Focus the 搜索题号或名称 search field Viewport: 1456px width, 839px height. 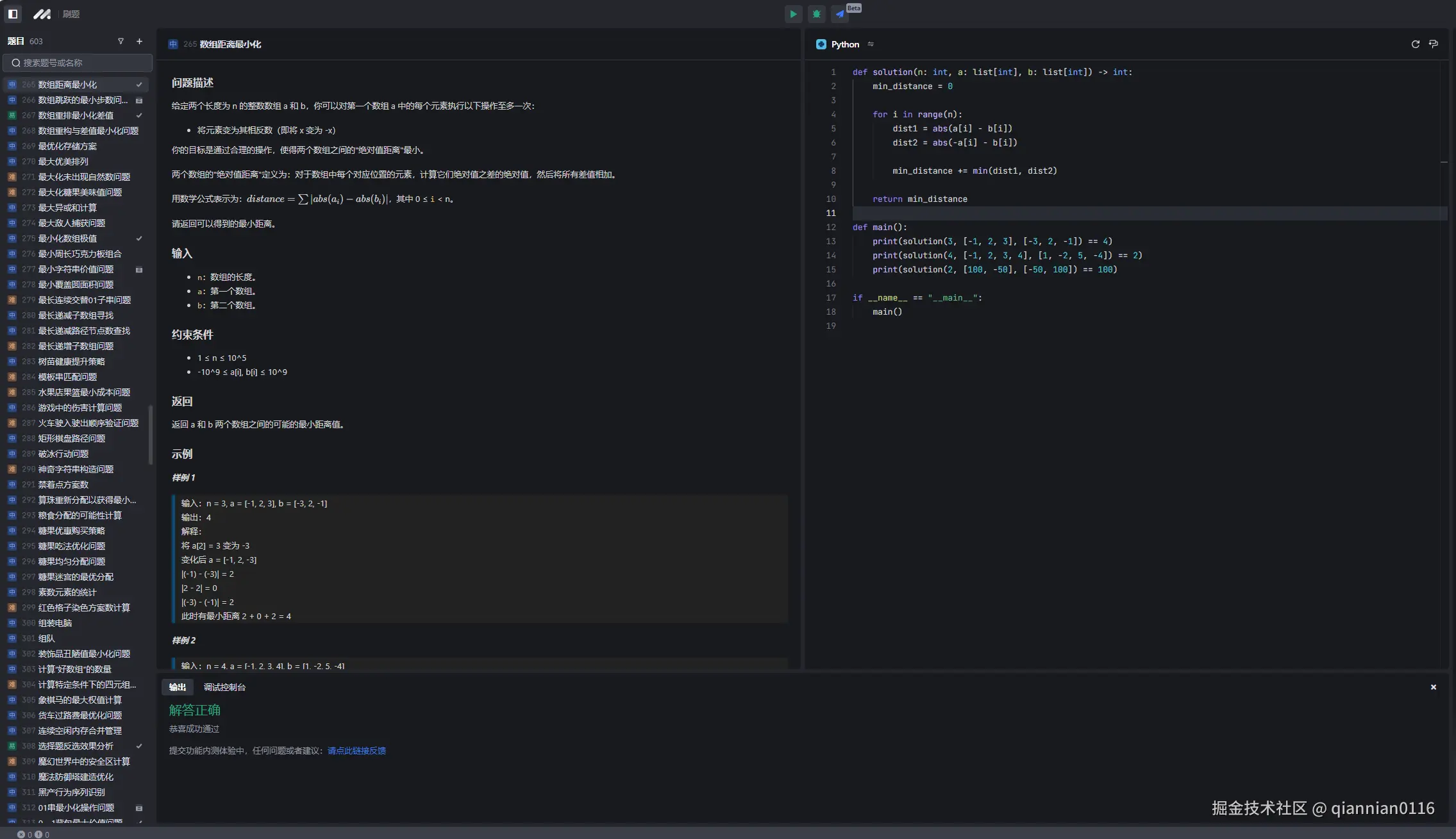78,63
